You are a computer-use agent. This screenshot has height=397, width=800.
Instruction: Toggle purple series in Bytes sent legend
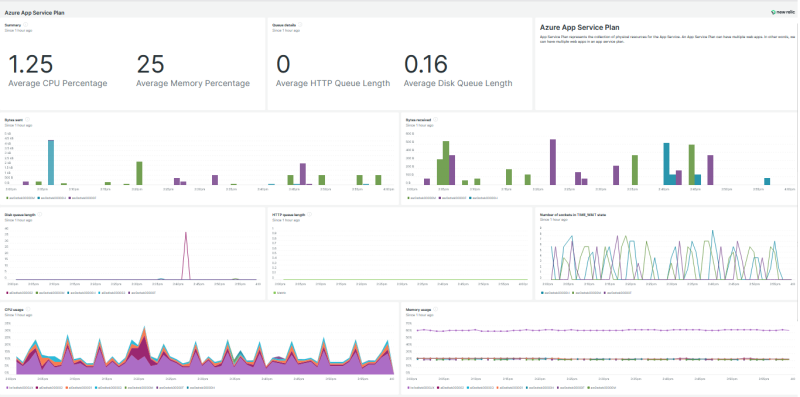tap(82, 197)
